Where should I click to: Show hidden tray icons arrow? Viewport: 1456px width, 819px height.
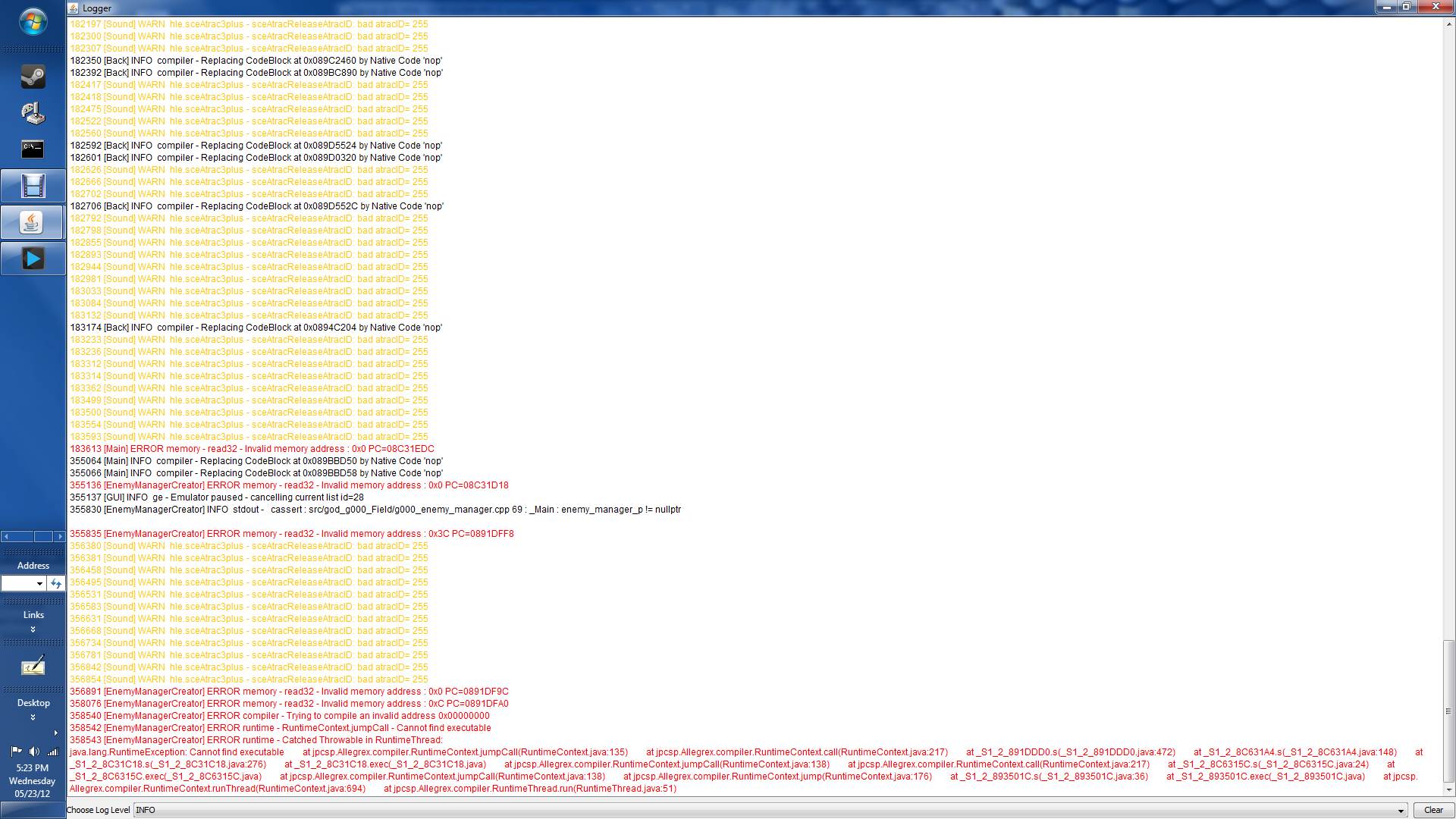coord(55,733)
